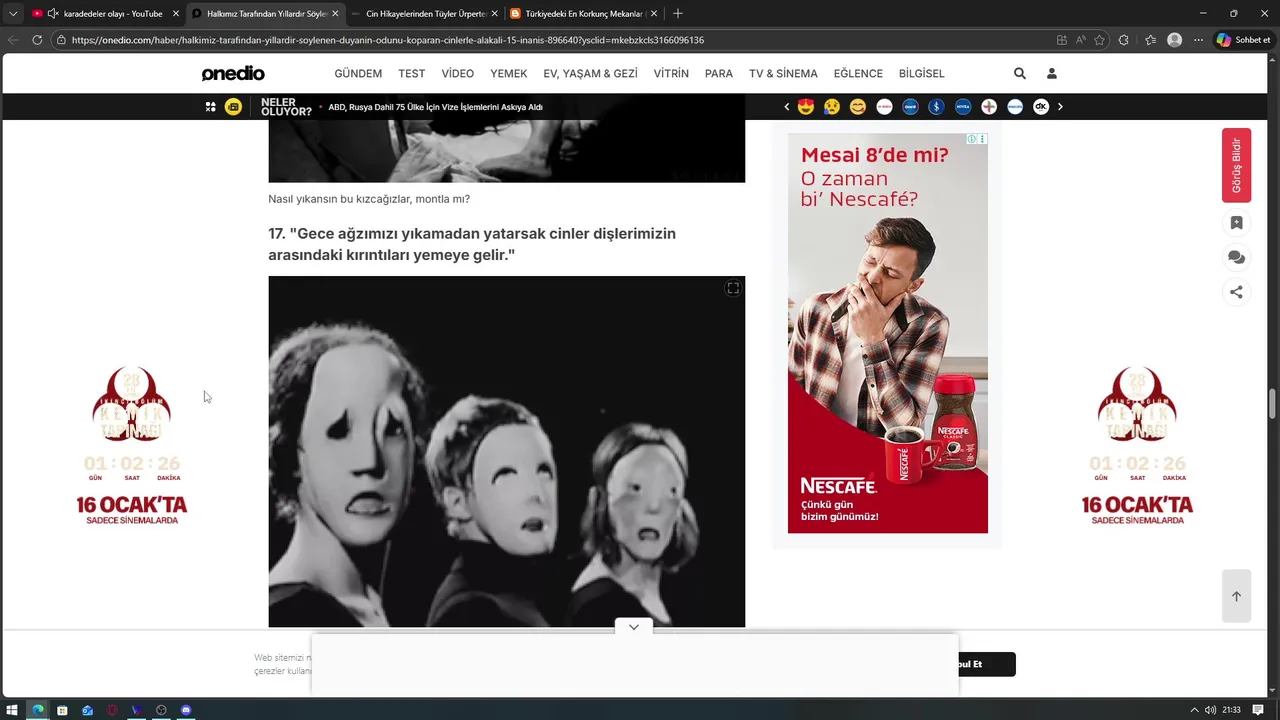Screen dimensions: 1280x720
Task: Open the left Kemik Tarlası movie ad
Action: tap(132, 445)
